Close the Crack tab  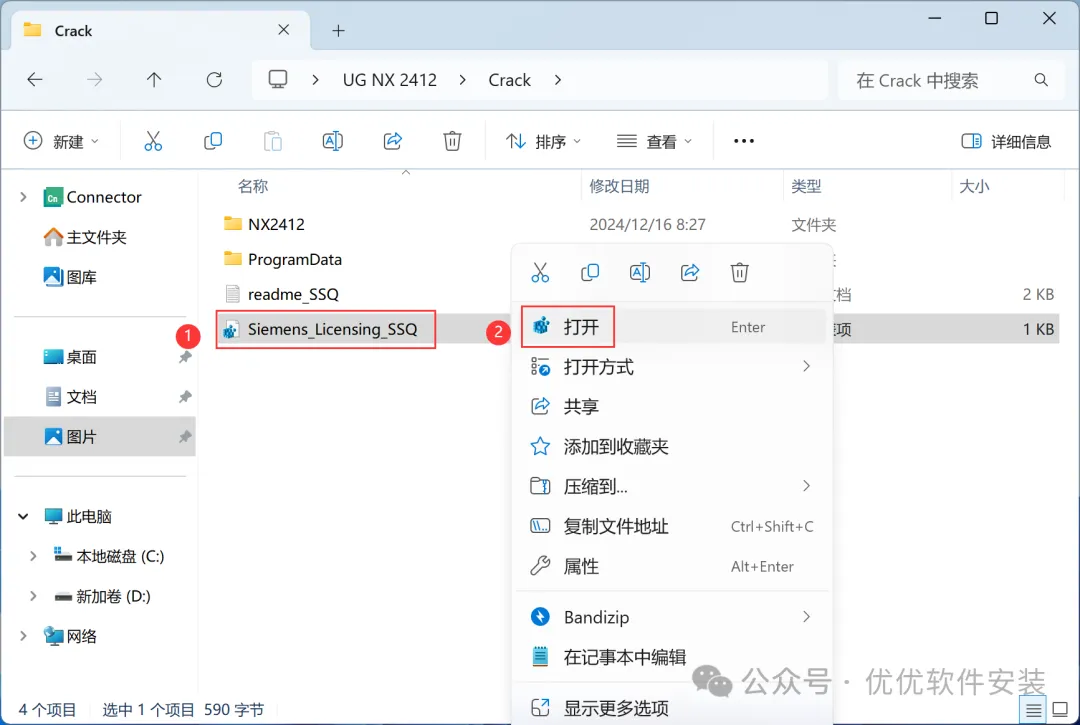283,30
